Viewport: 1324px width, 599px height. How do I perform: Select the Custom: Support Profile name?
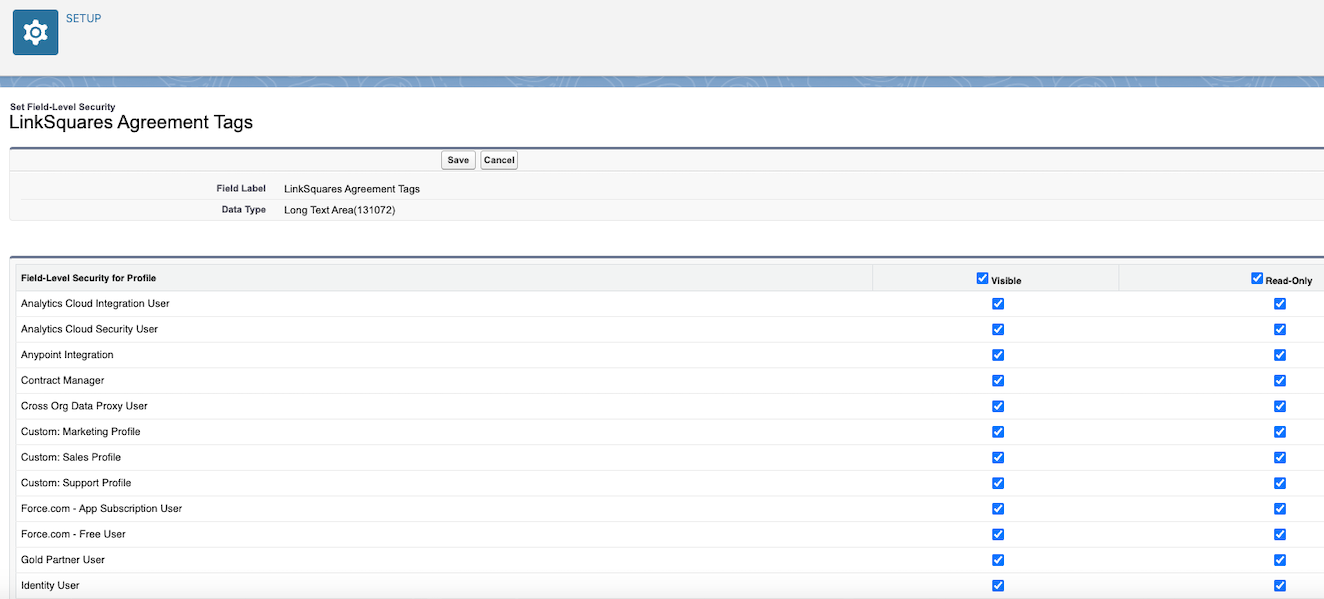point(76,483)
